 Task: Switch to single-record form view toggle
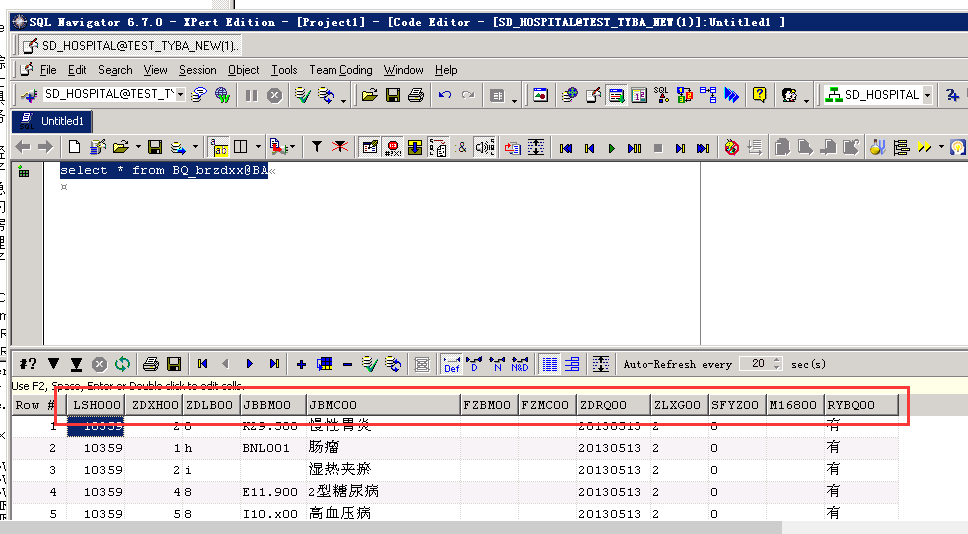[x=572, y=364]
